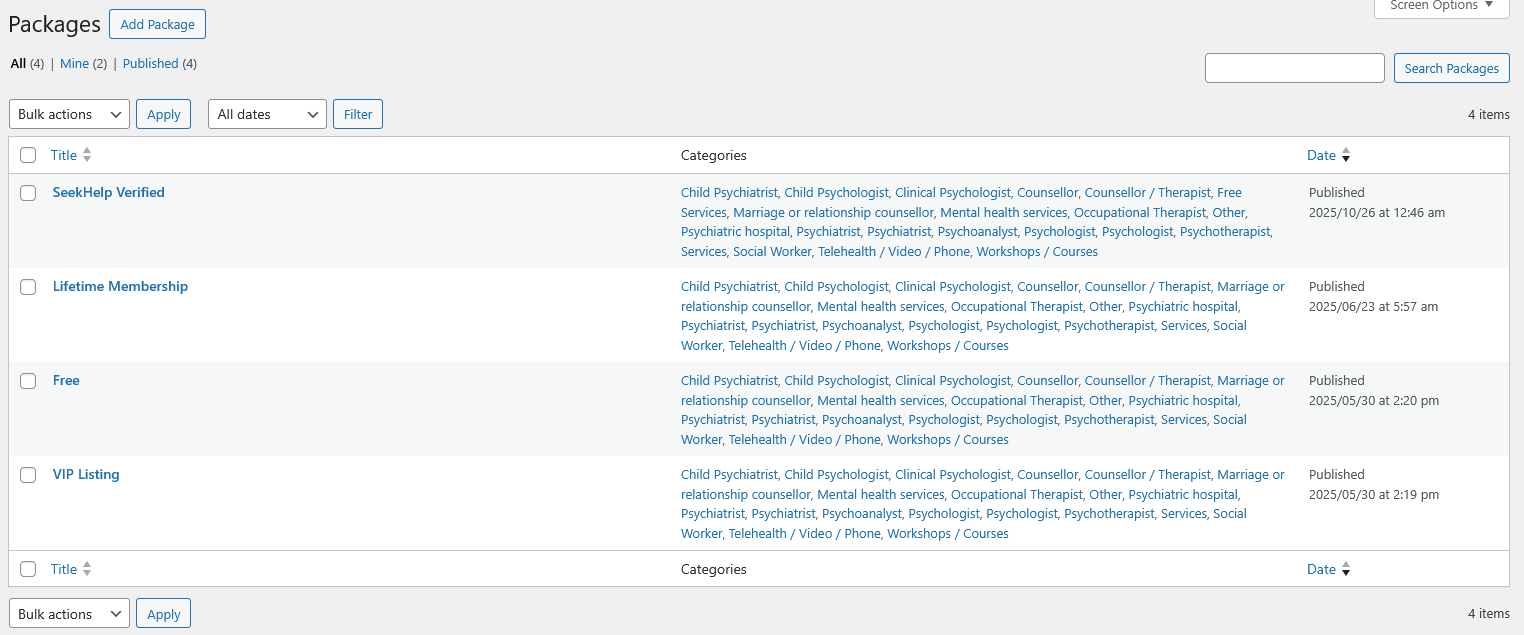The width and height of the screenshot is (1524, 635).
Task: Toggle the select-all checkbox in table header
Action: pos(28,155)
